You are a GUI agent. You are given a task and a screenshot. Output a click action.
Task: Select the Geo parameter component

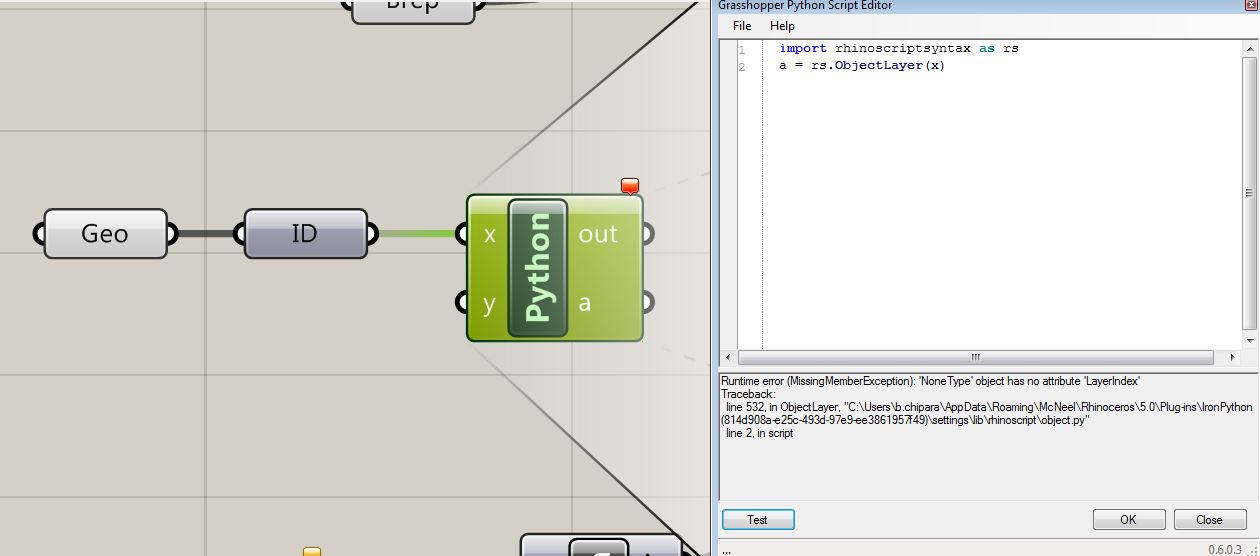click(105, 234)
